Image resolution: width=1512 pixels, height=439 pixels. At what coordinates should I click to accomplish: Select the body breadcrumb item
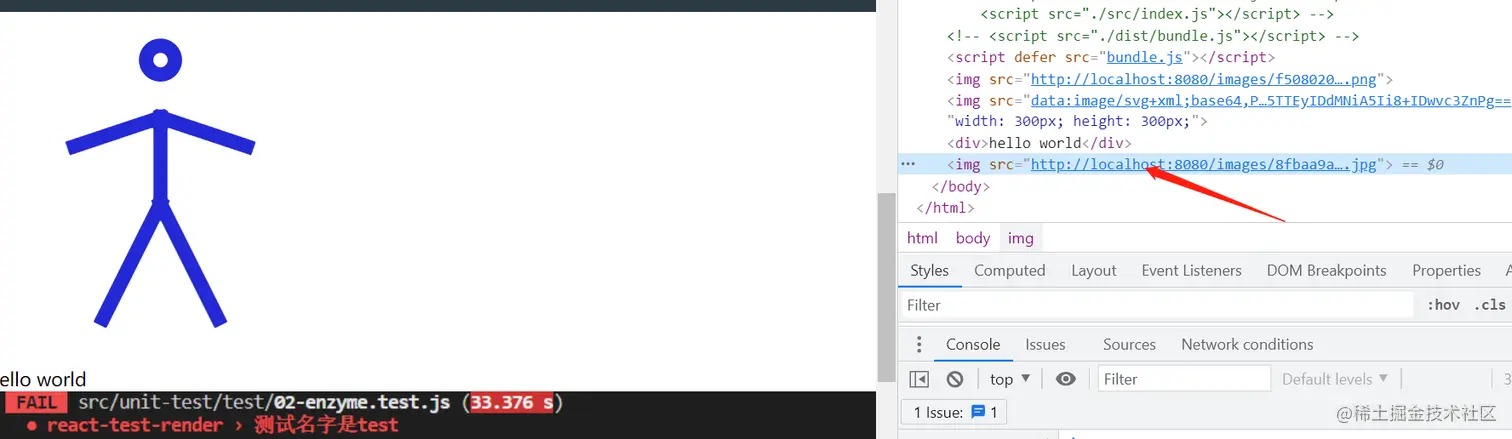coord(972,238)
